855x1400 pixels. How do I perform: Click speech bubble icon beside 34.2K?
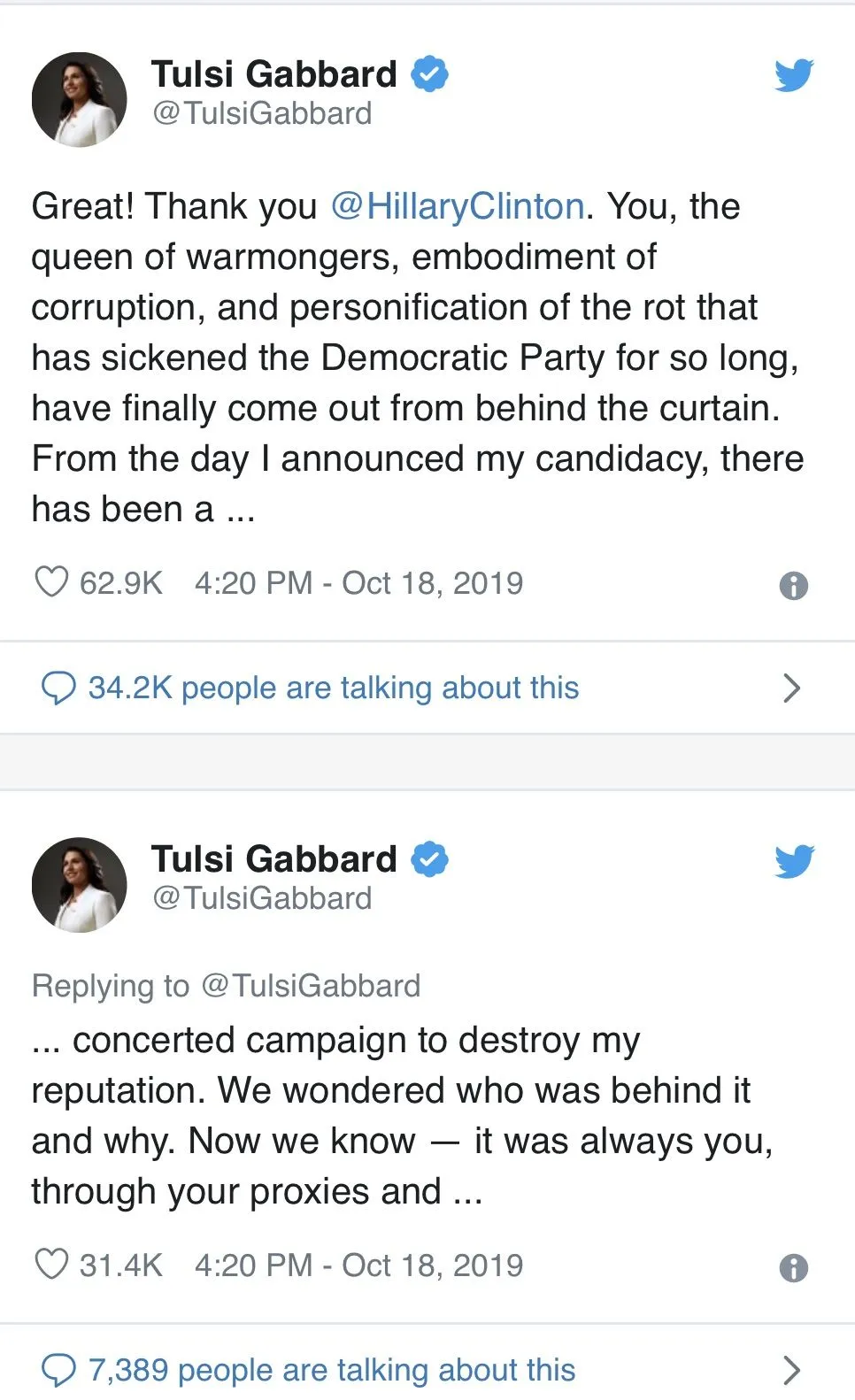(x=58, y=688)
